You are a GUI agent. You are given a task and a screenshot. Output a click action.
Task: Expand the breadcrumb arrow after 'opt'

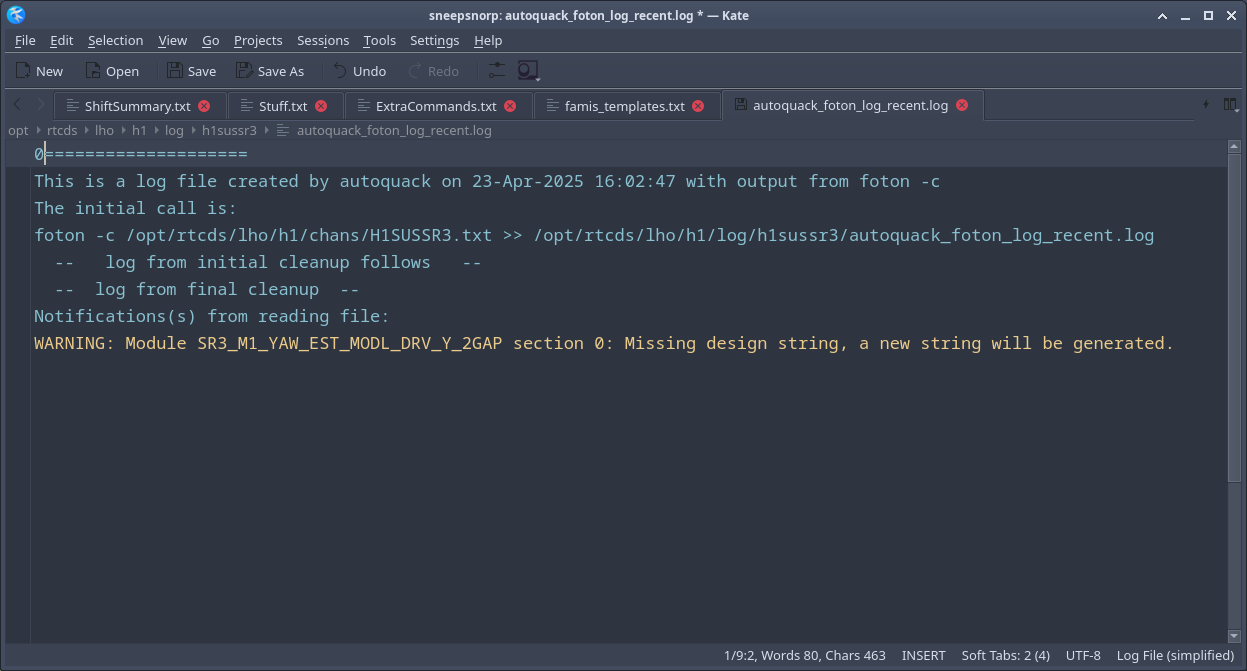(x=38, y=131)
